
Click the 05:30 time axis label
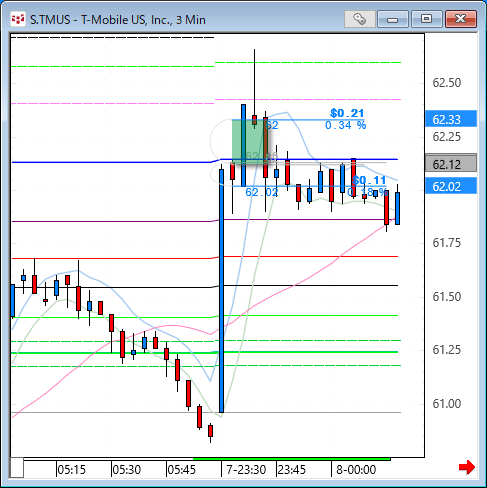tap(127, 470)
